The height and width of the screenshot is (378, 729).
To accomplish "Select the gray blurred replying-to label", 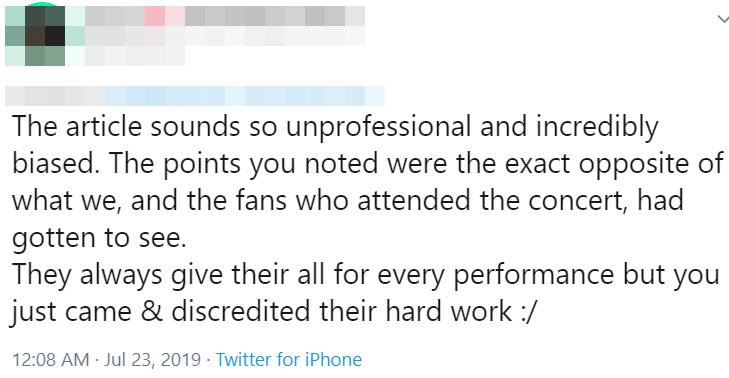I will point(55,96).
